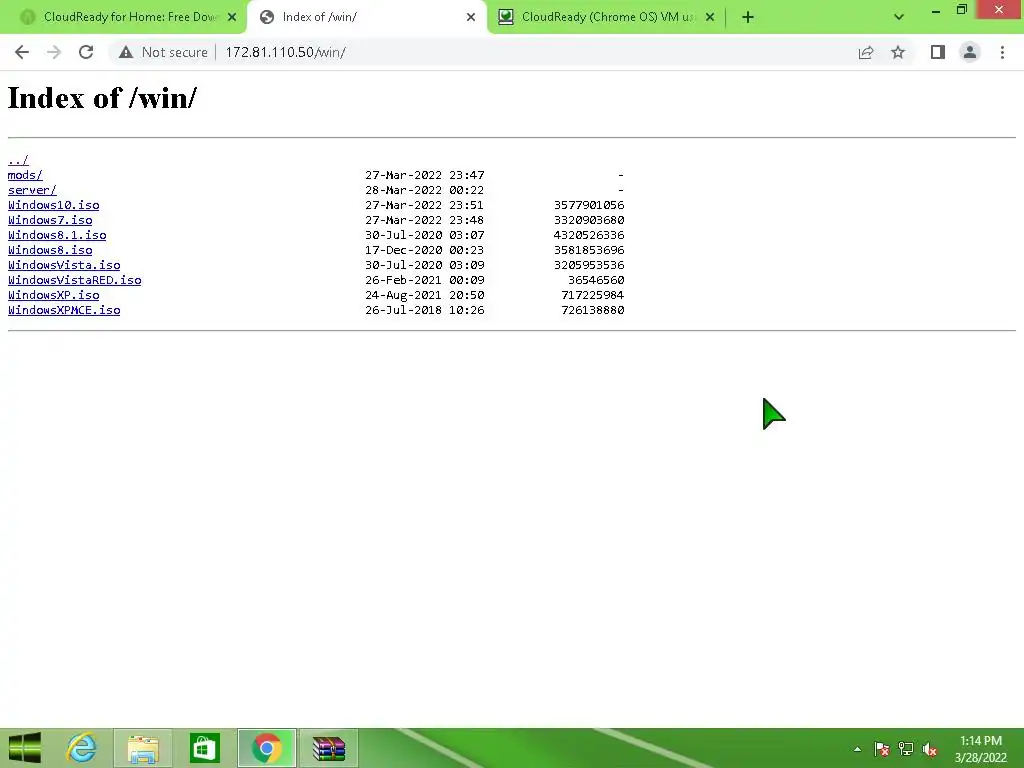The width and height of the screenshot is (1024, 768).
Task: Open the network status tray icon
Action: (x=906, y=749)
